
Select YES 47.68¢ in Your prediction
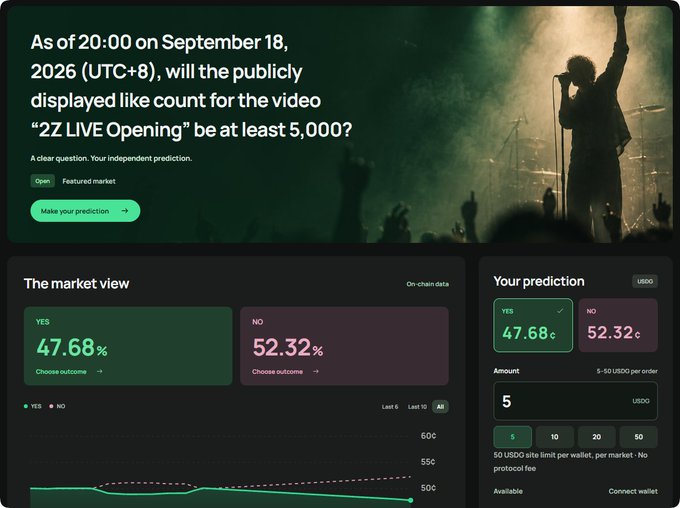tap(533, 325)
